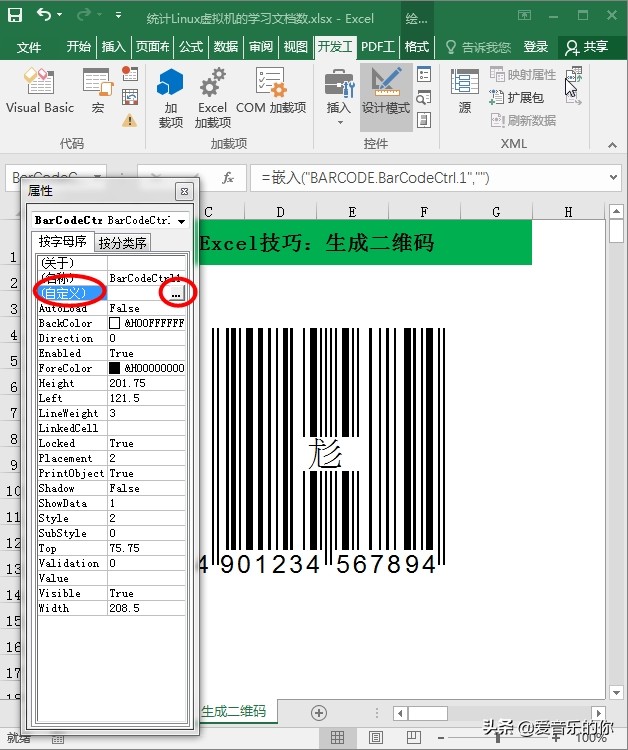Screen dimensions: 628x750
Task: Switch to the 视图 ribbon tab
Action: click(x=296, y=46)
